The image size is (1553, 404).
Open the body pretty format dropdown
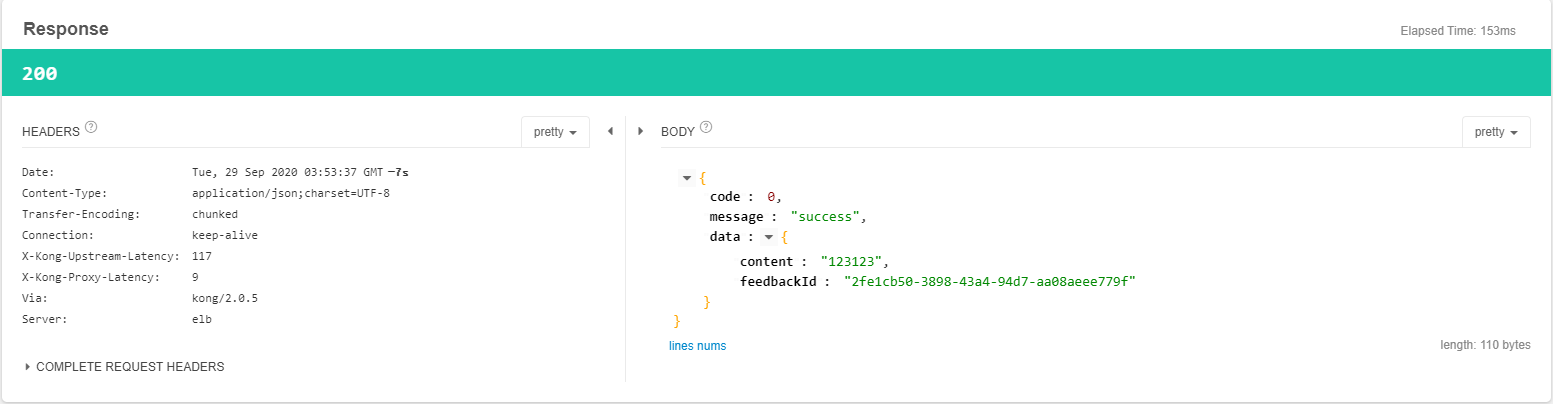pyautogui.click(x=1495, y=132)
